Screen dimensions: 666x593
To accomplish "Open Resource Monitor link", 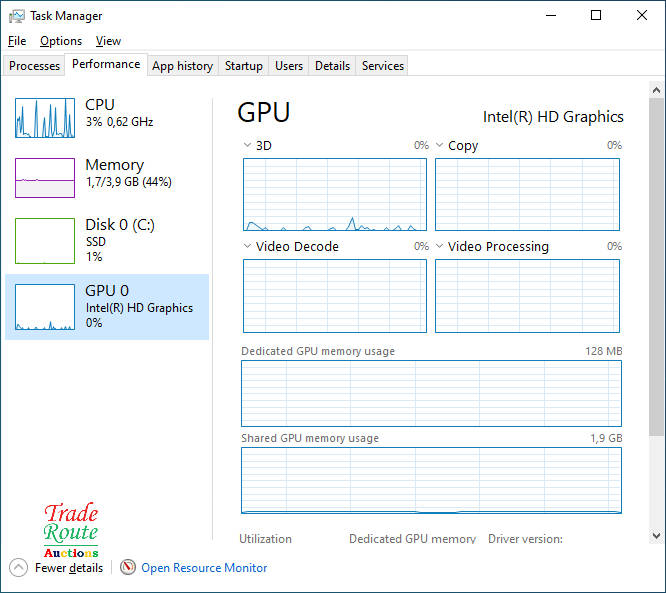I will point(204,568).
